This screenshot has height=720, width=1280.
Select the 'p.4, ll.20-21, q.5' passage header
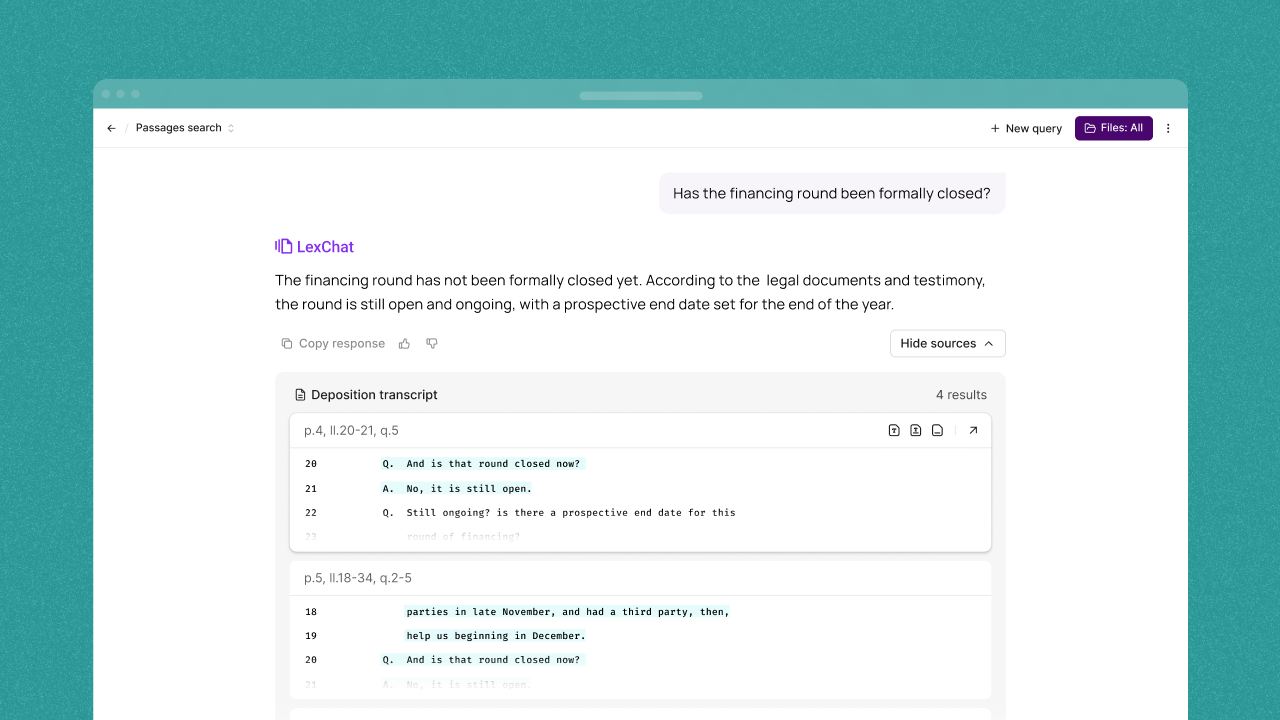pyautogui.click(x=351, y=430)
